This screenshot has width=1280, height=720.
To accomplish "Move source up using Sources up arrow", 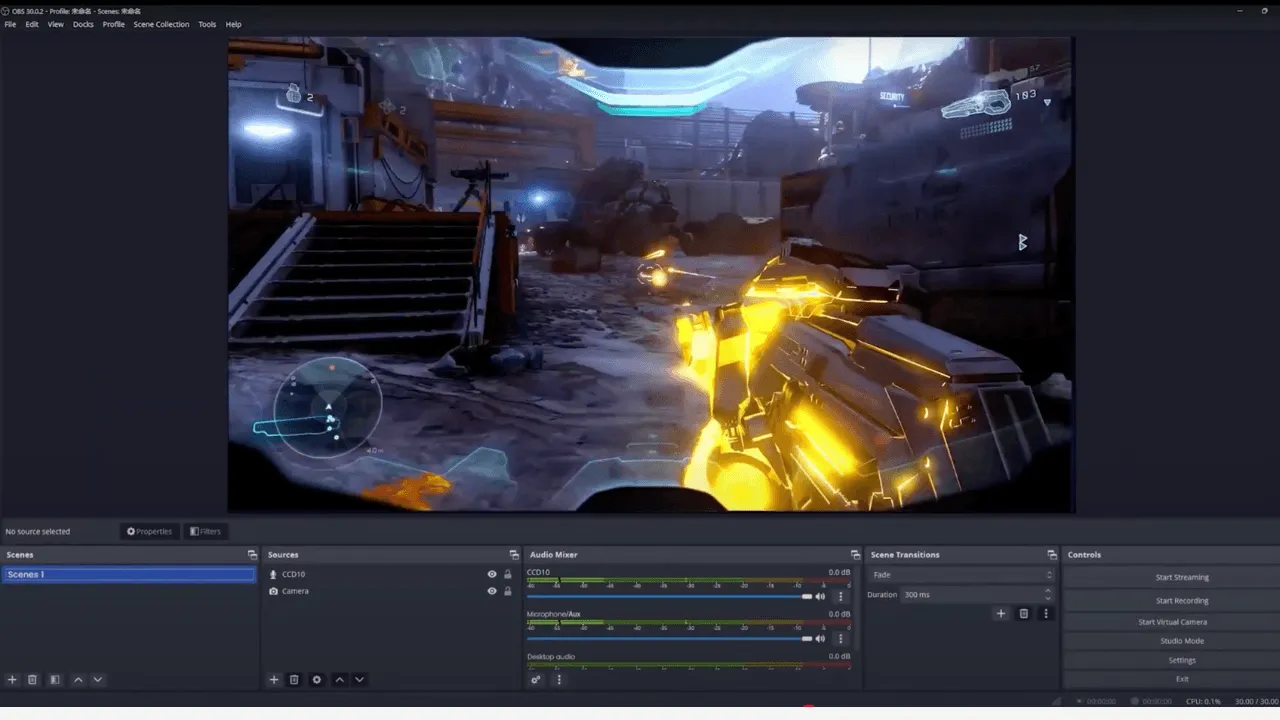I will pos(340,679).
